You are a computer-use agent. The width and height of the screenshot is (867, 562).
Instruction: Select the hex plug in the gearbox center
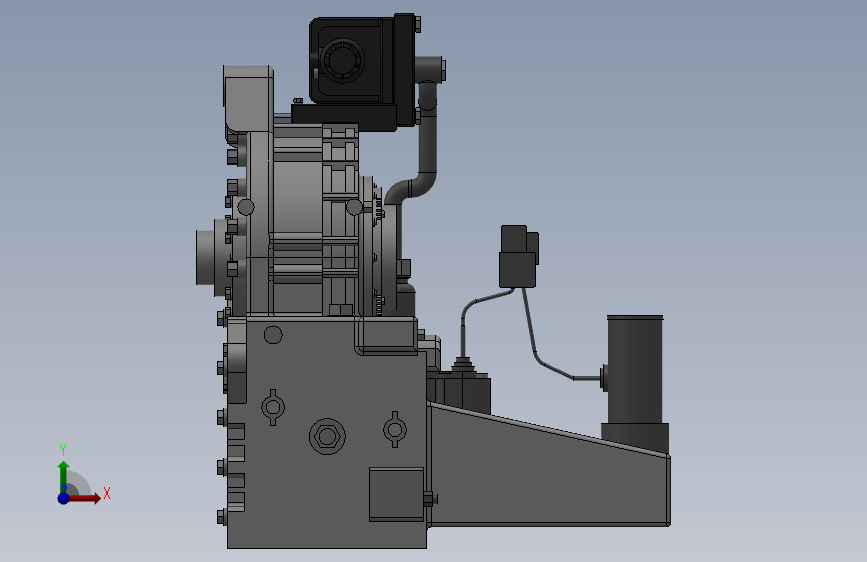(x=327, y=436)
